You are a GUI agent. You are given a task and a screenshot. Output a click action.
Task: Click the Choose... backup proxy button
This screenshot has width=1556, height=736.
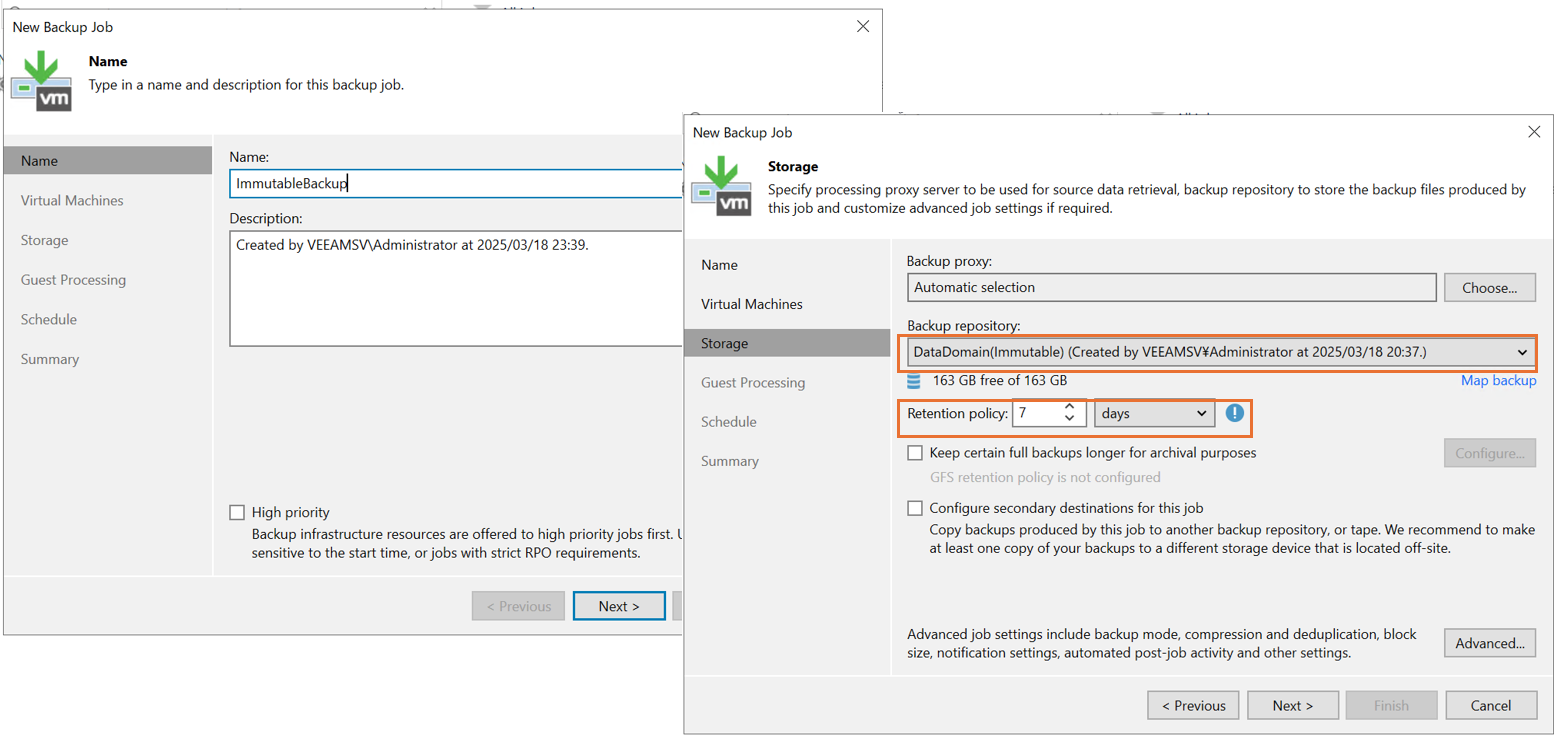coord(1490,287)
